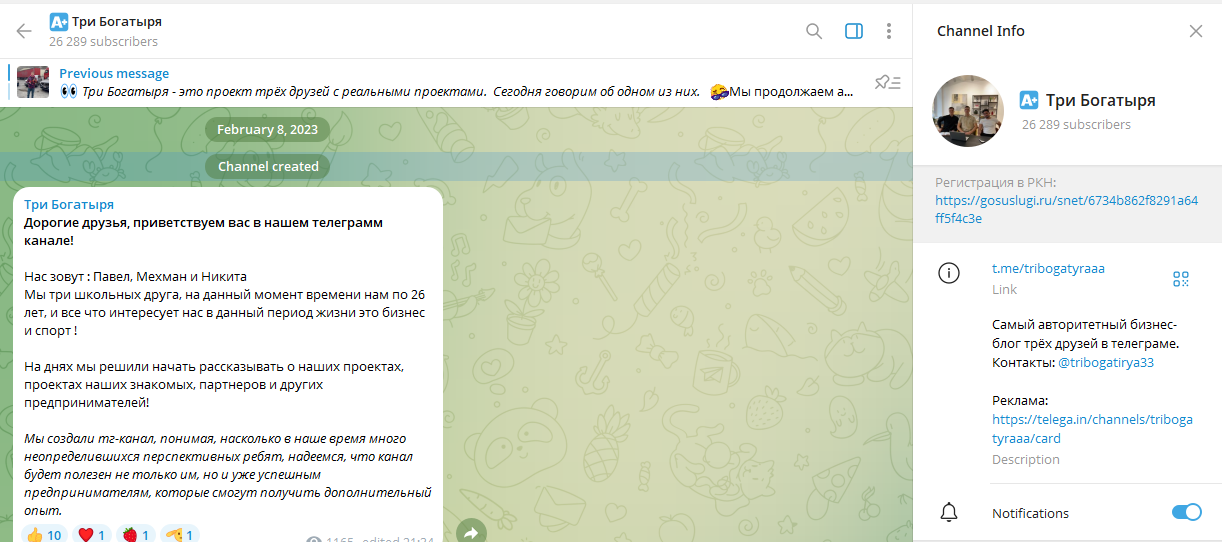Toggle the right sidebar panel icon
This screenshot has width=1222, height=542.
tap(853, 31)
